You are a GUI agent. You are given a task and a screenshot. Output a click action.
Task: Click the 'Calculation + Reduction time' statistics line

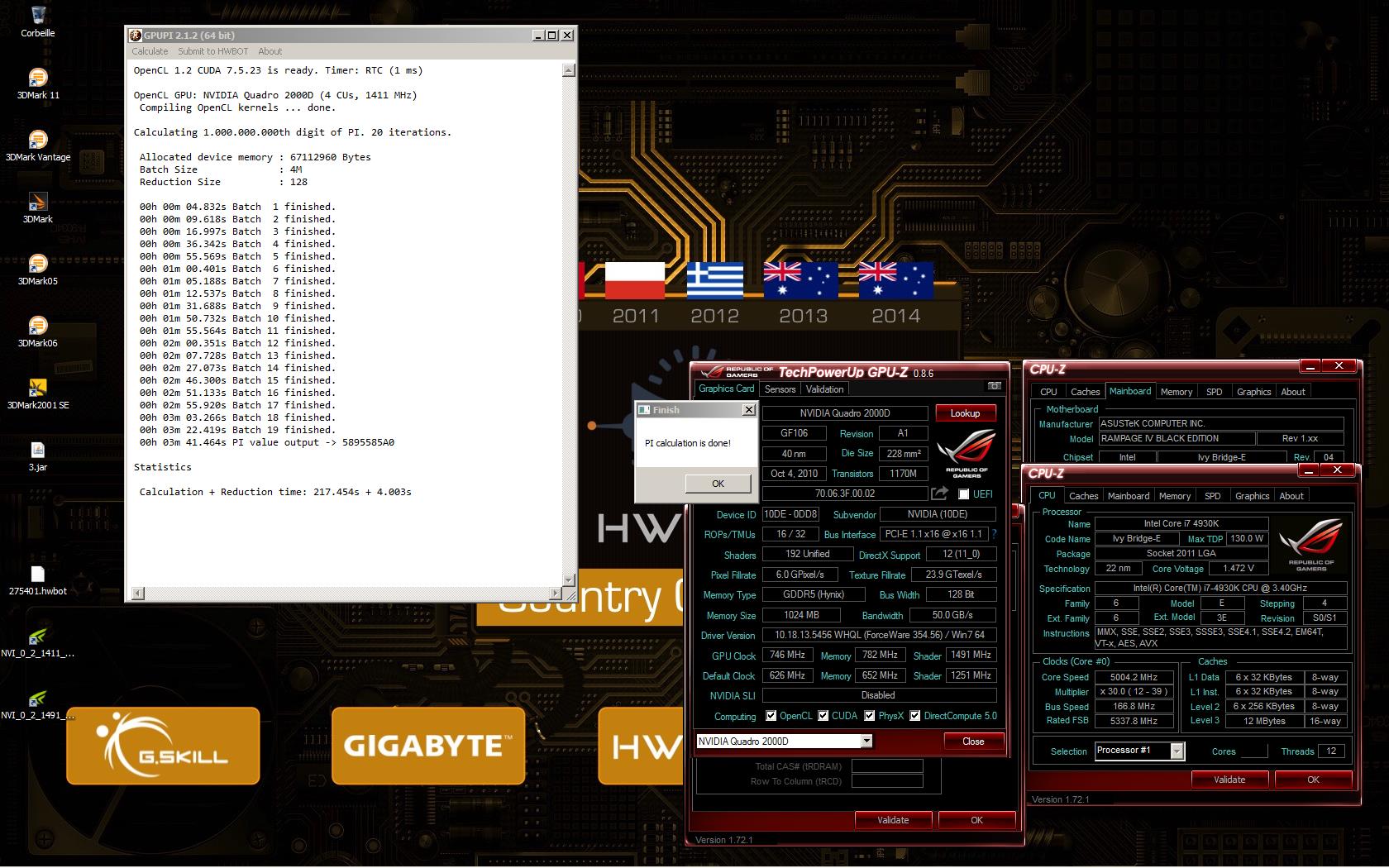click(x=275, y=492)
